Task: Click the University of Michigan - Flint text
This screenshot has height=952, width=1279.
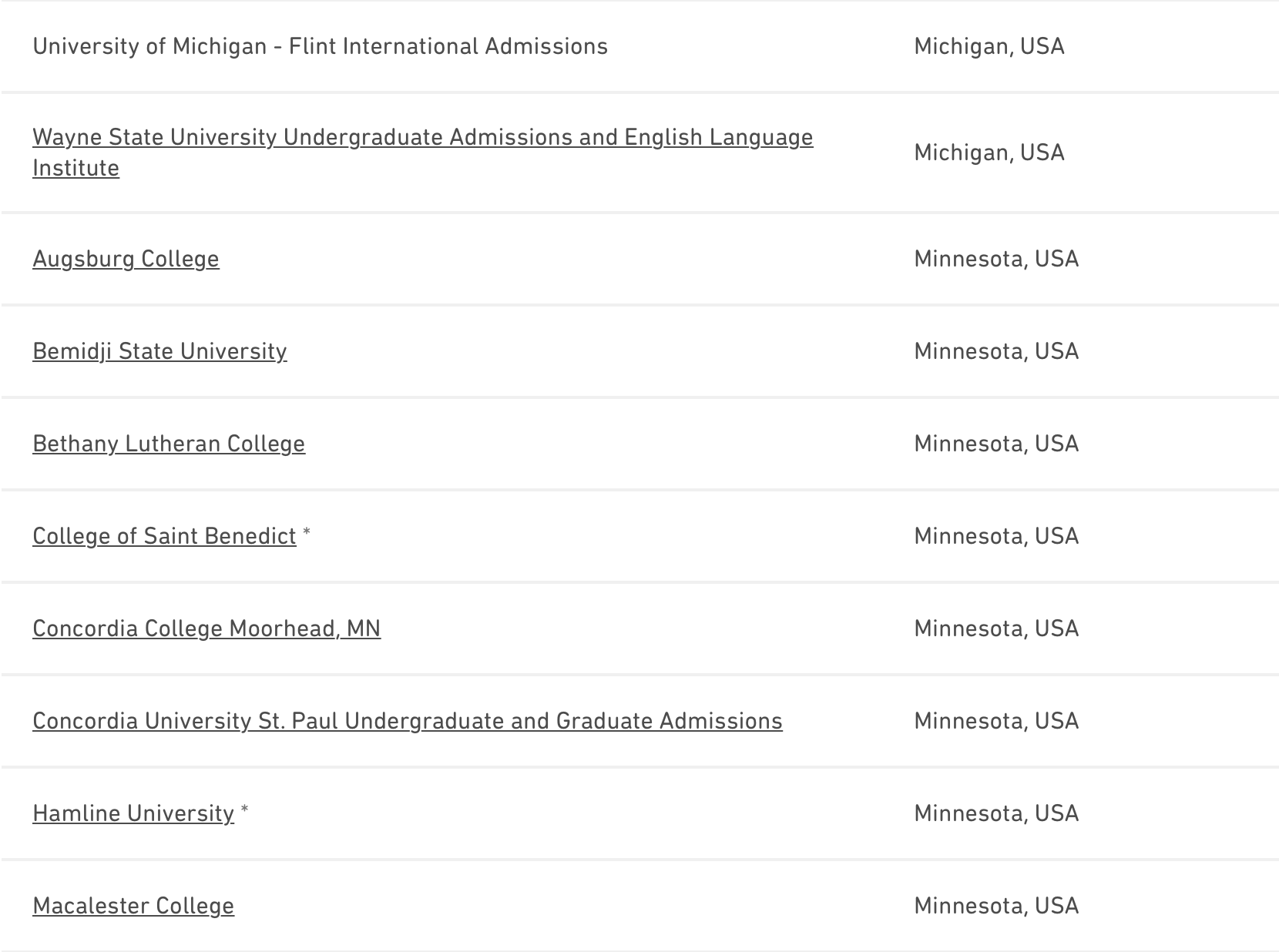Action: [320, 47]
